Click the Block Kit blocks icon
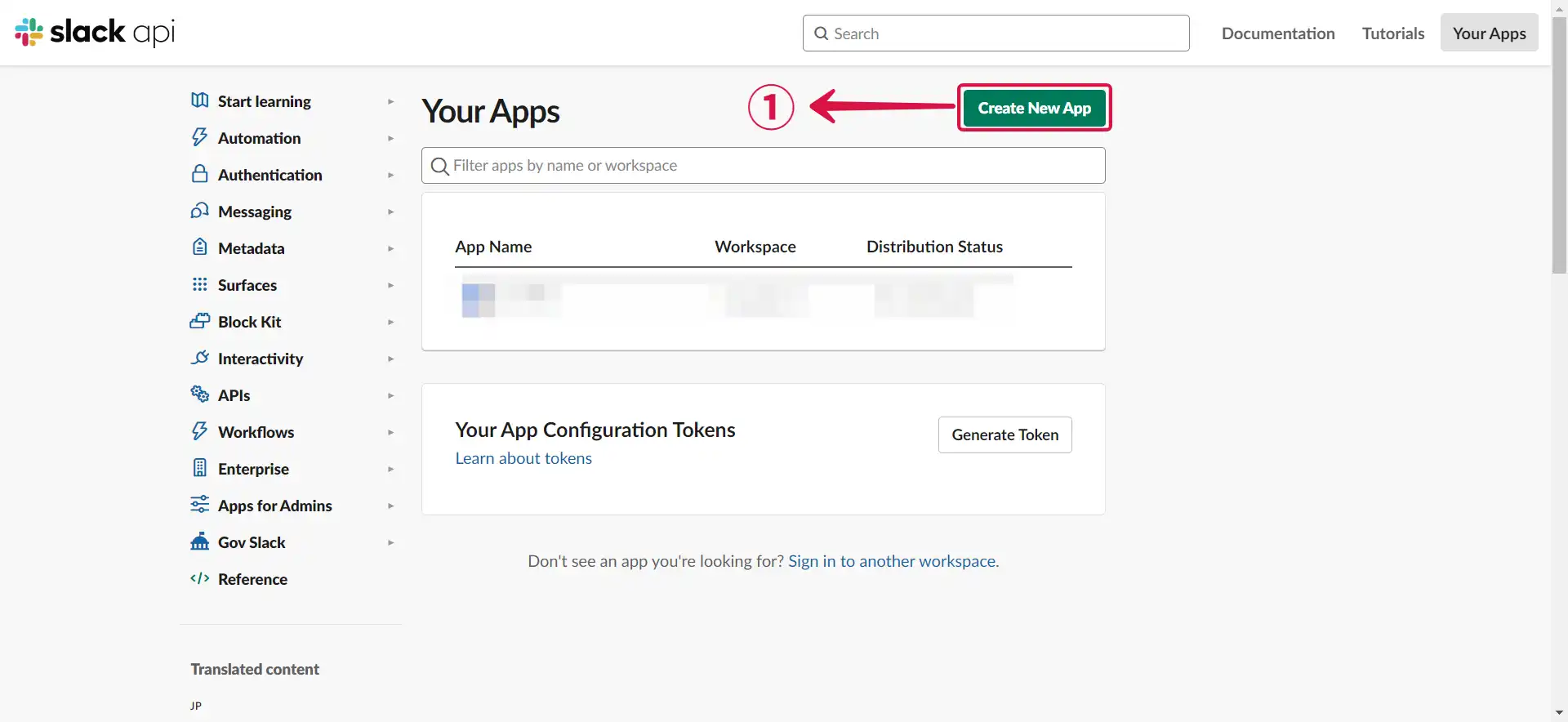The height and width of the screenshot is (722, 1568). point(199,321)
